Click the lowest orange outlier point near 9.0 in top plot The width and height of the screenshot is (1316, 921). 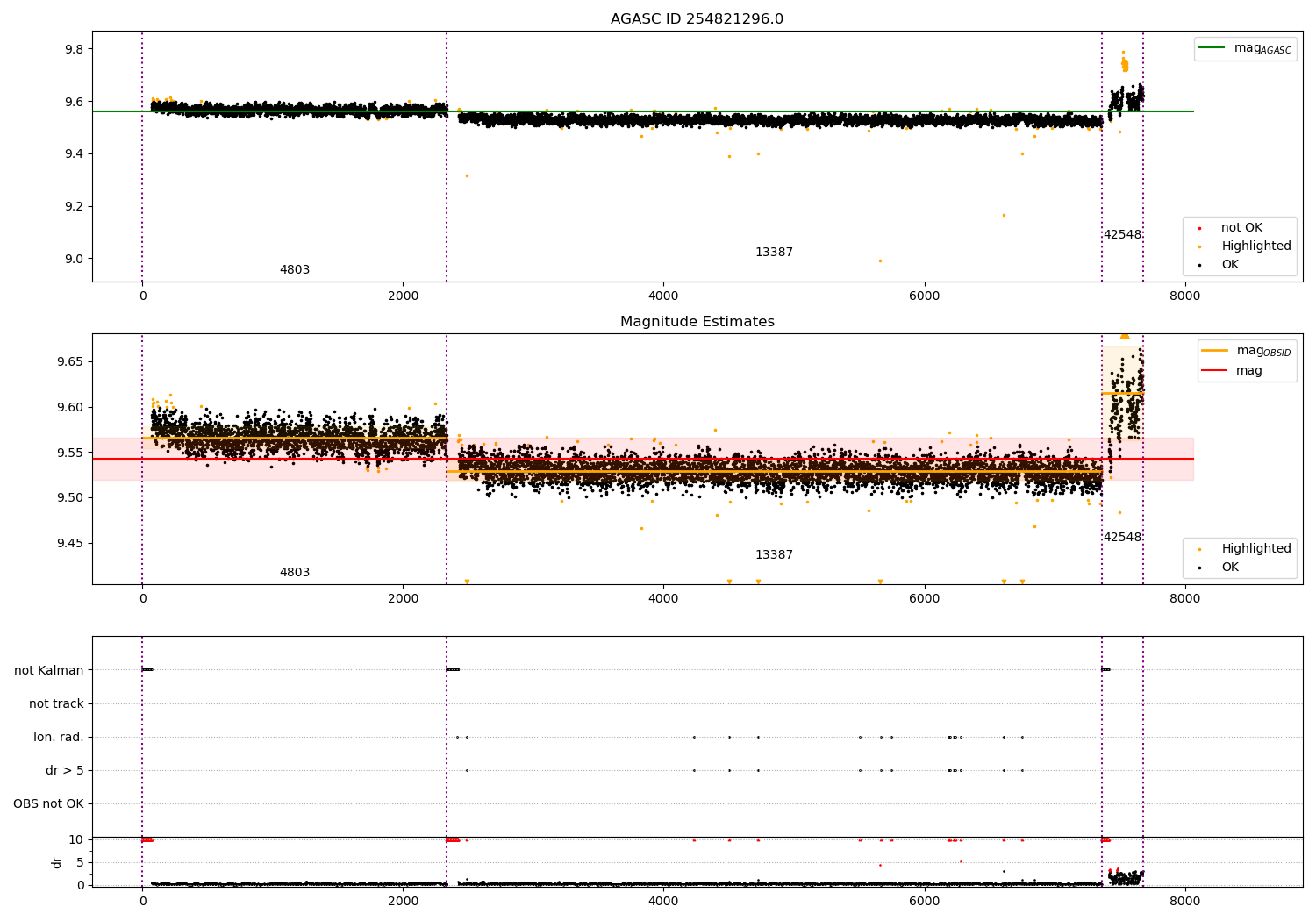(x=880, y=261)
